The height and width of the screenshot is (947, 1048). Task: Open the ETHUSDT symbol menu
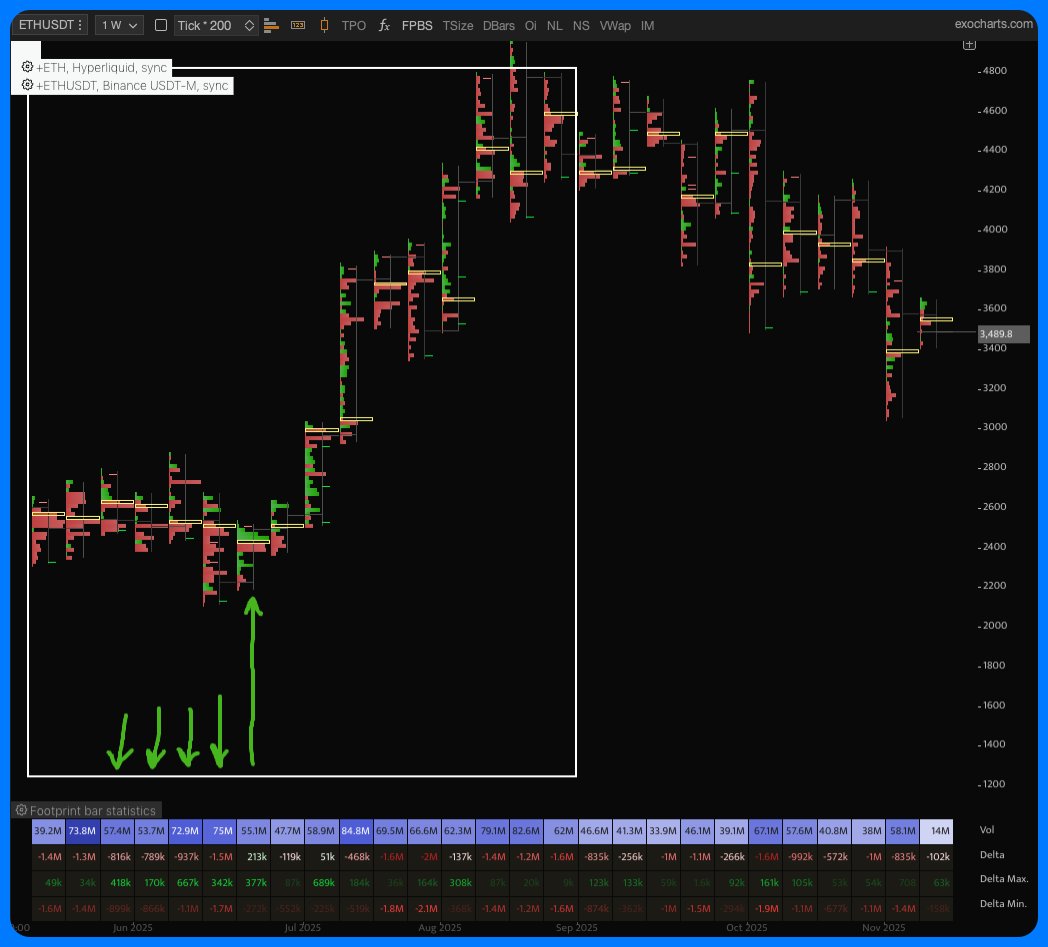point(51,25)
